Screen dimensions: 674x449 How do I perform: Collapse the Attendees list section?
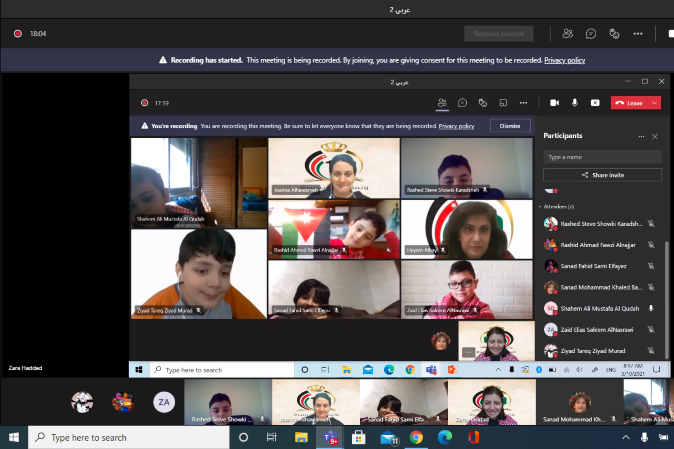click(x=541, y=207)
